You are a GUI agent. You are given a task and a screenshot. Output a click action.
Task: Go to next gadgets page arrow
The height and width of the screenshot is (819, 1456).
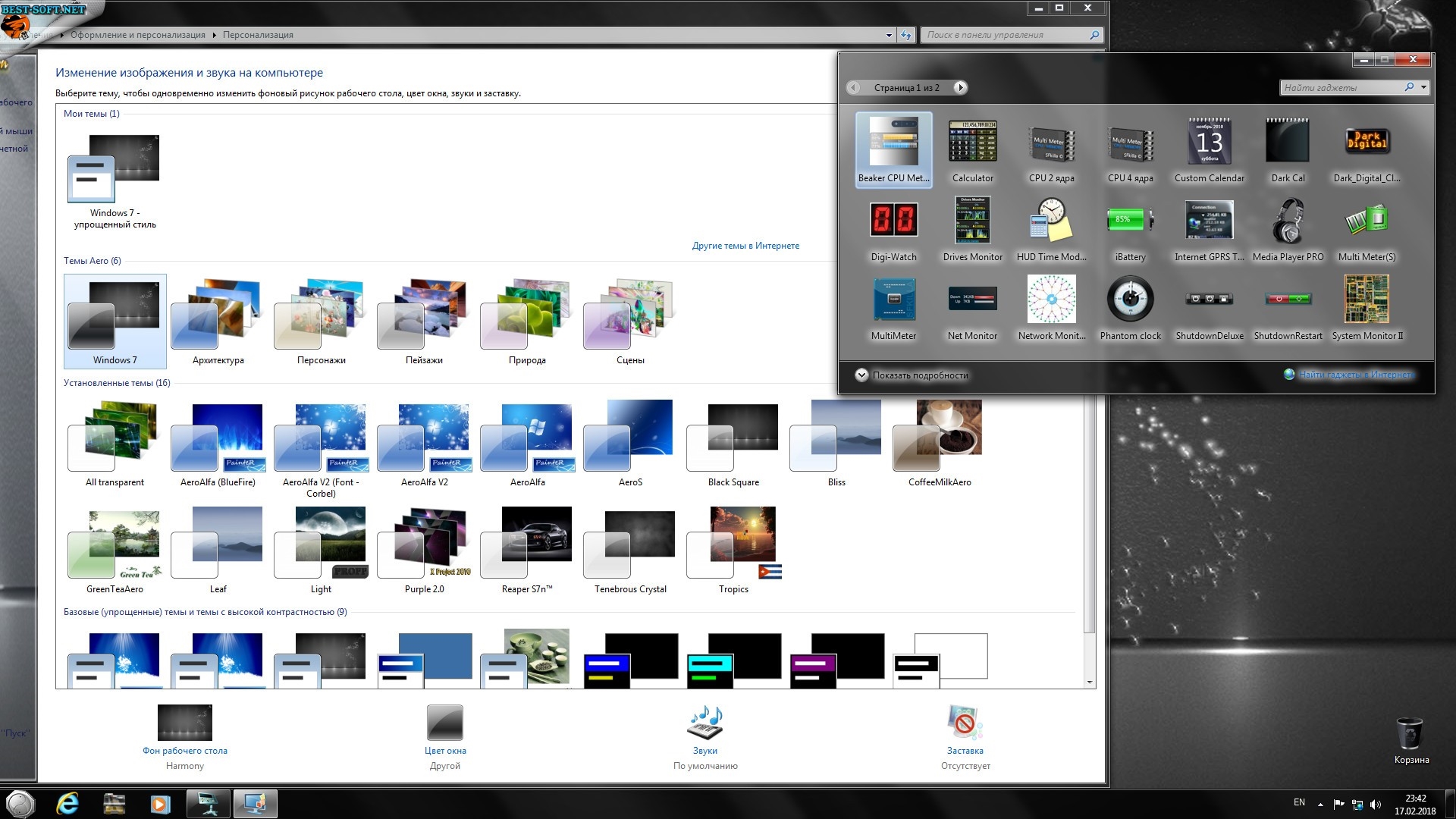[960, 88]
